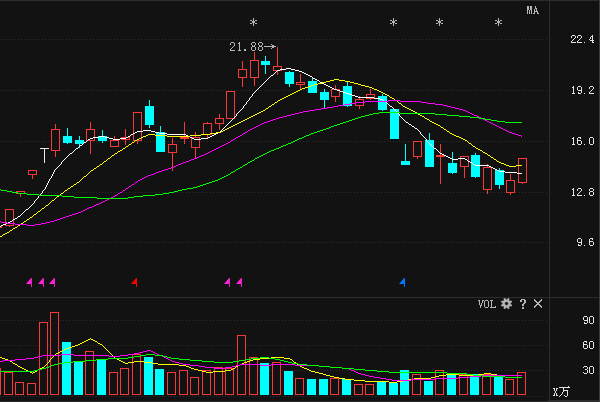Select the MA indicator label
The image size is (600, 402).
533,10
